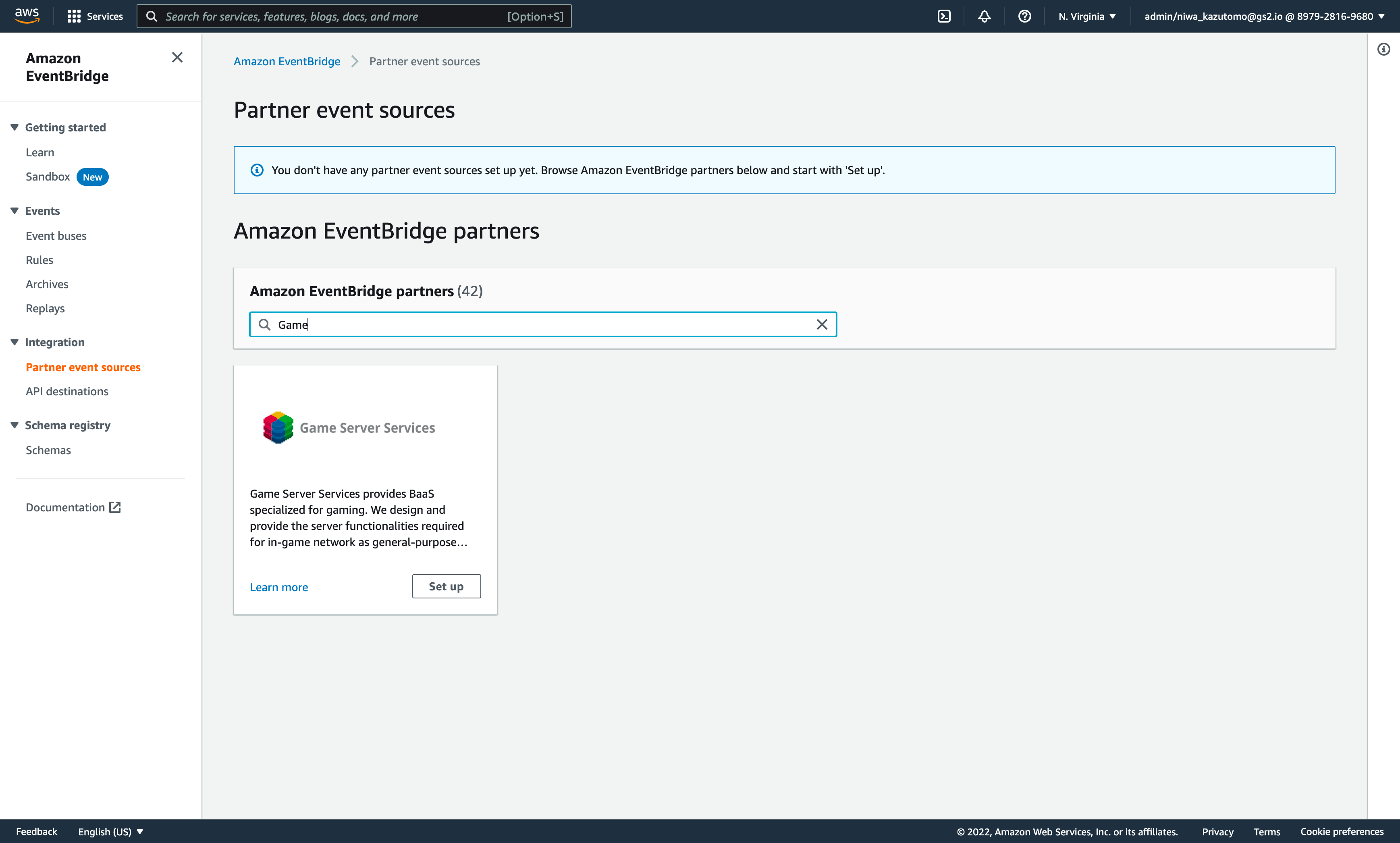The image size is (1400, 843).
Task: Focus the top AWS services search field
Action: tap(354, 17)
